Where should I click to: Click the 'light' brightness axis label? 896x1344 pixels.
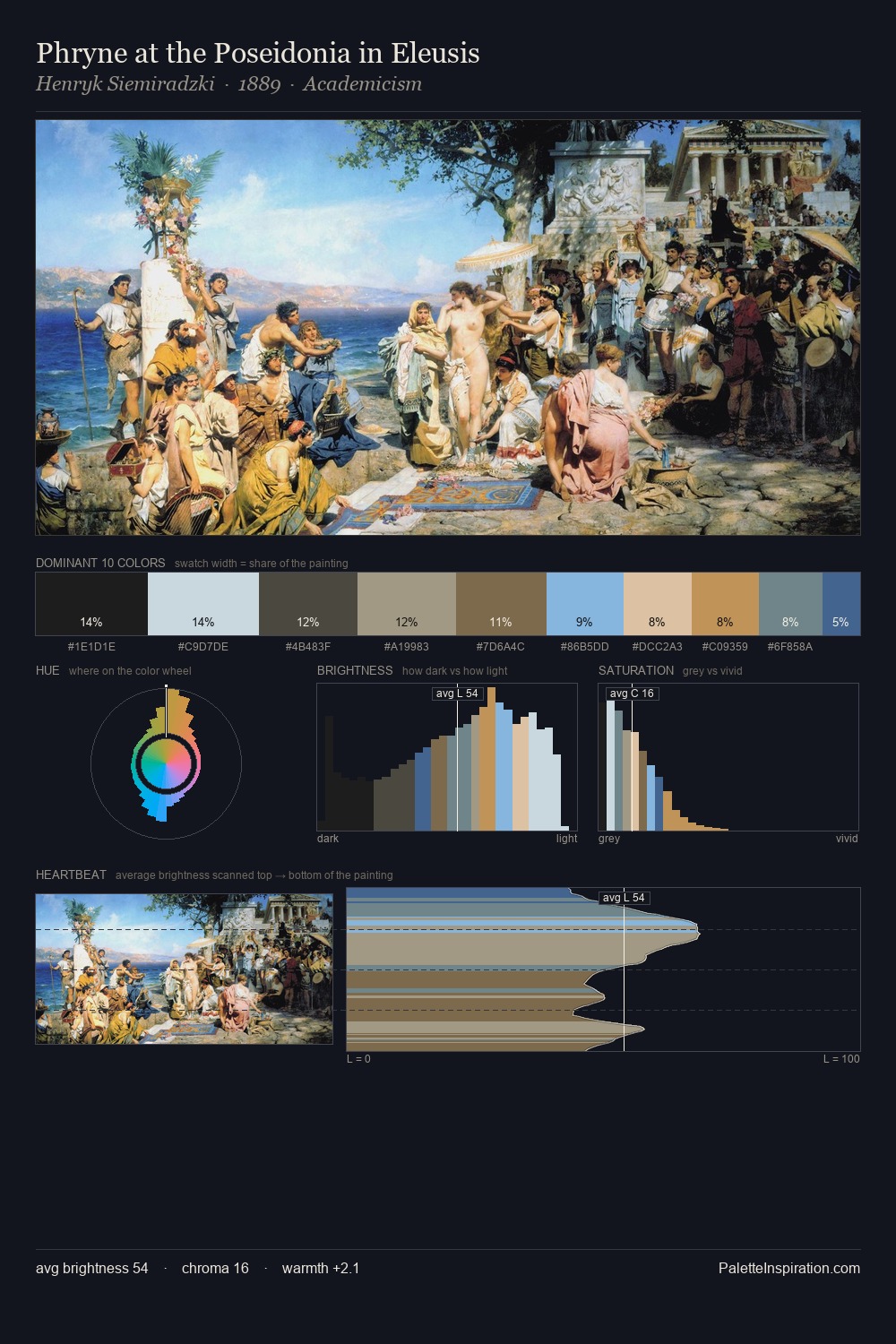coord(567,839)
